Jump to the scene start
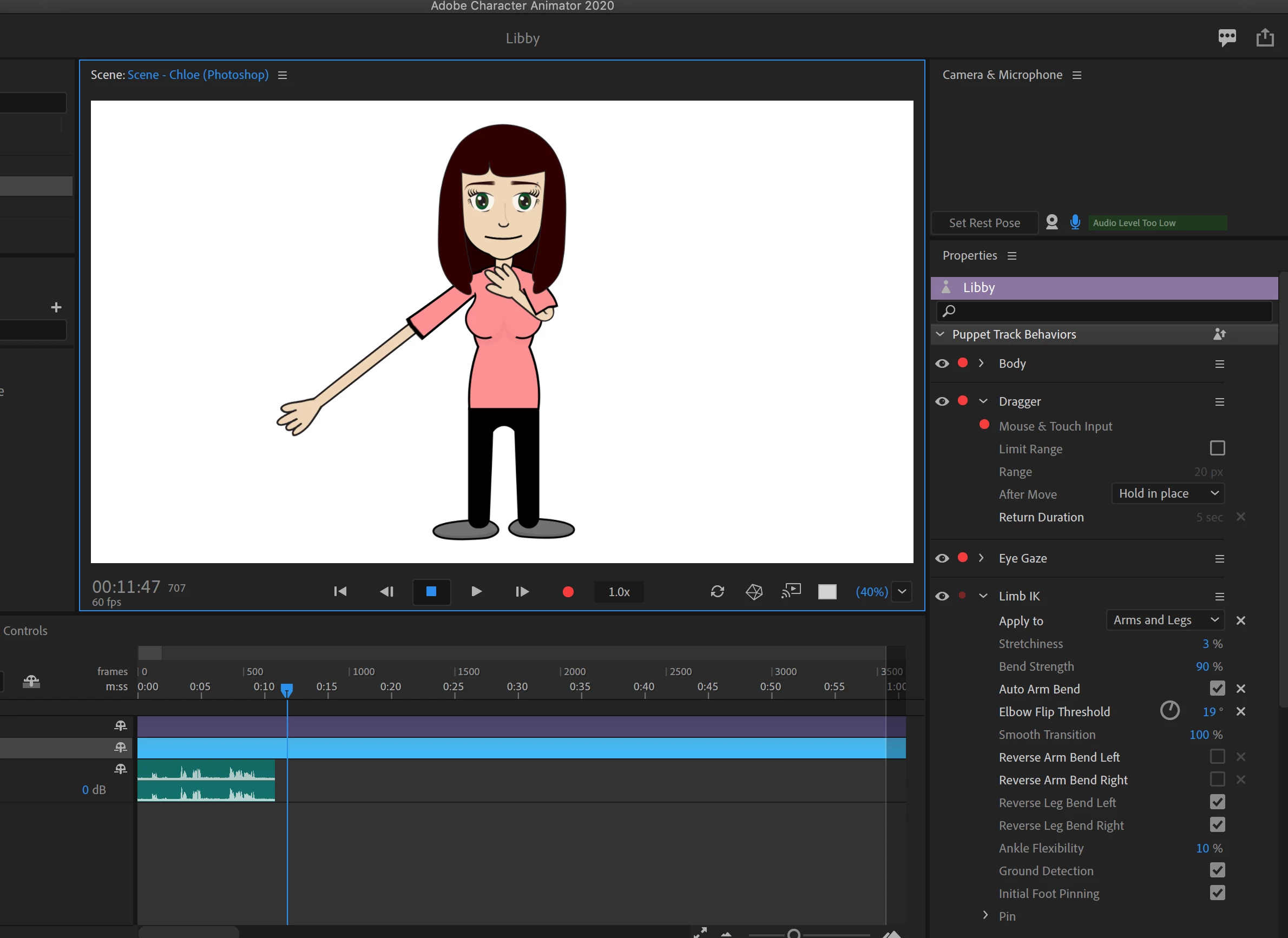1288x938 pixels. click(340, 592)
